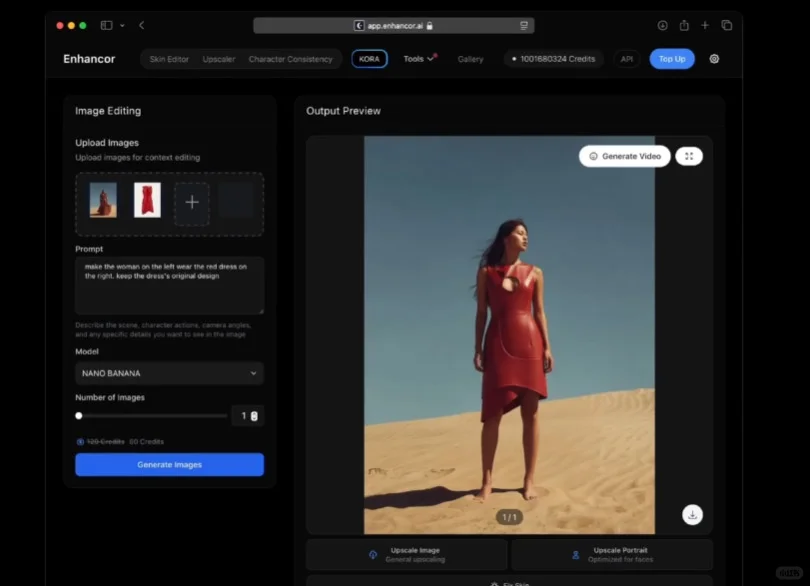Screen dimensions: 810x586
Task: Click the number of images stepper
Action: pyautogui.click(x=254, y=416)
